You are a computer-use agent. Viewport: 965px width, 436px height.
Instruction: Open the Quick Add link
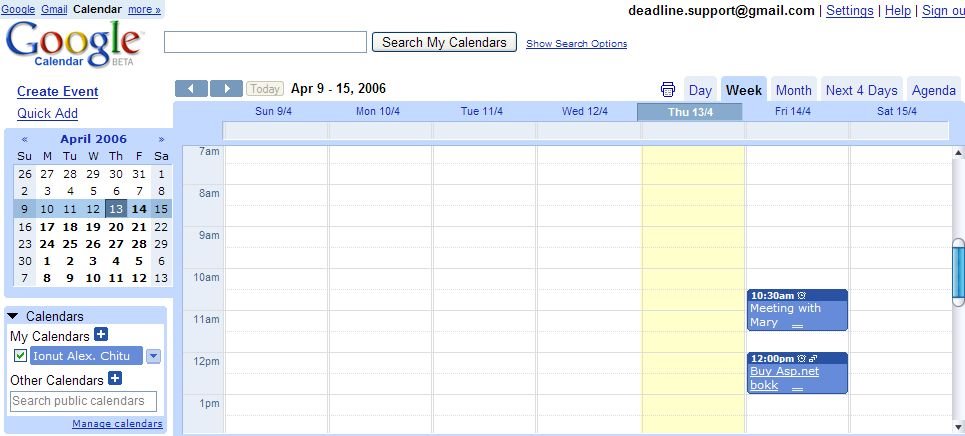(47, 113)
